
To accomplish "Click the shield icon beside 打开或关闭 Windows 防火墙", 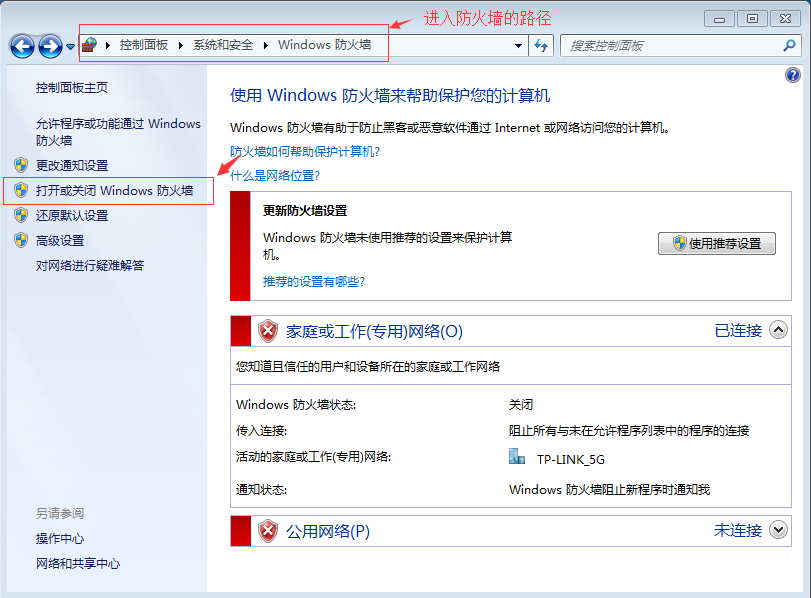I will [21, 190].
